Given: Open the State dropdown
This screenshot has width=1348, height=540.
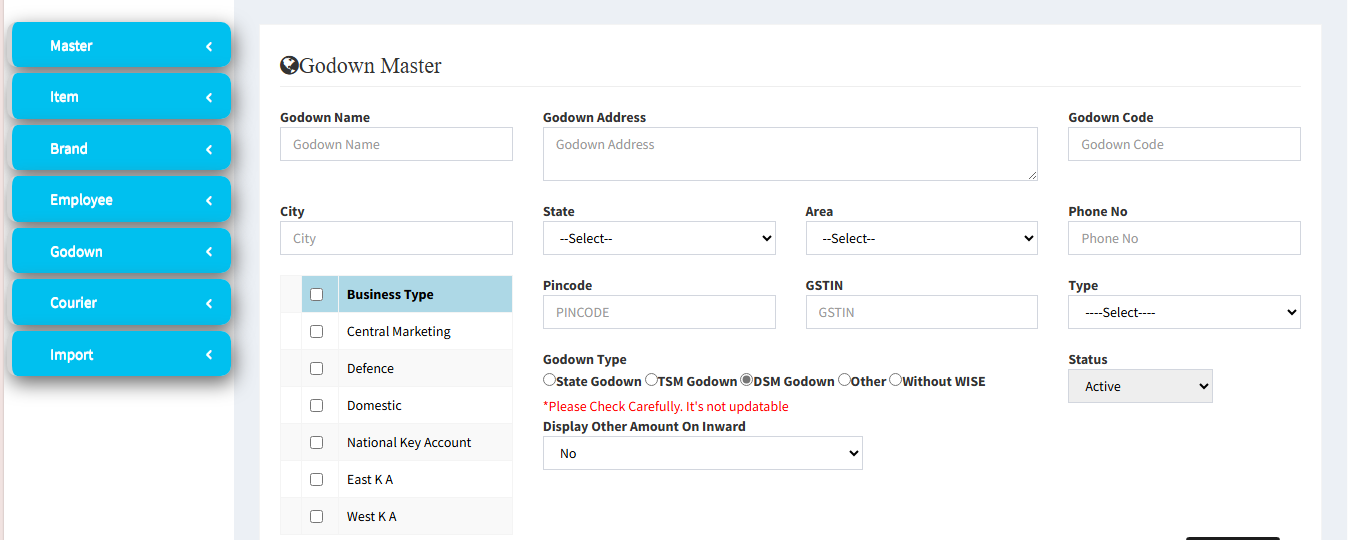Looking at the screenshot, I should [659, 238].
